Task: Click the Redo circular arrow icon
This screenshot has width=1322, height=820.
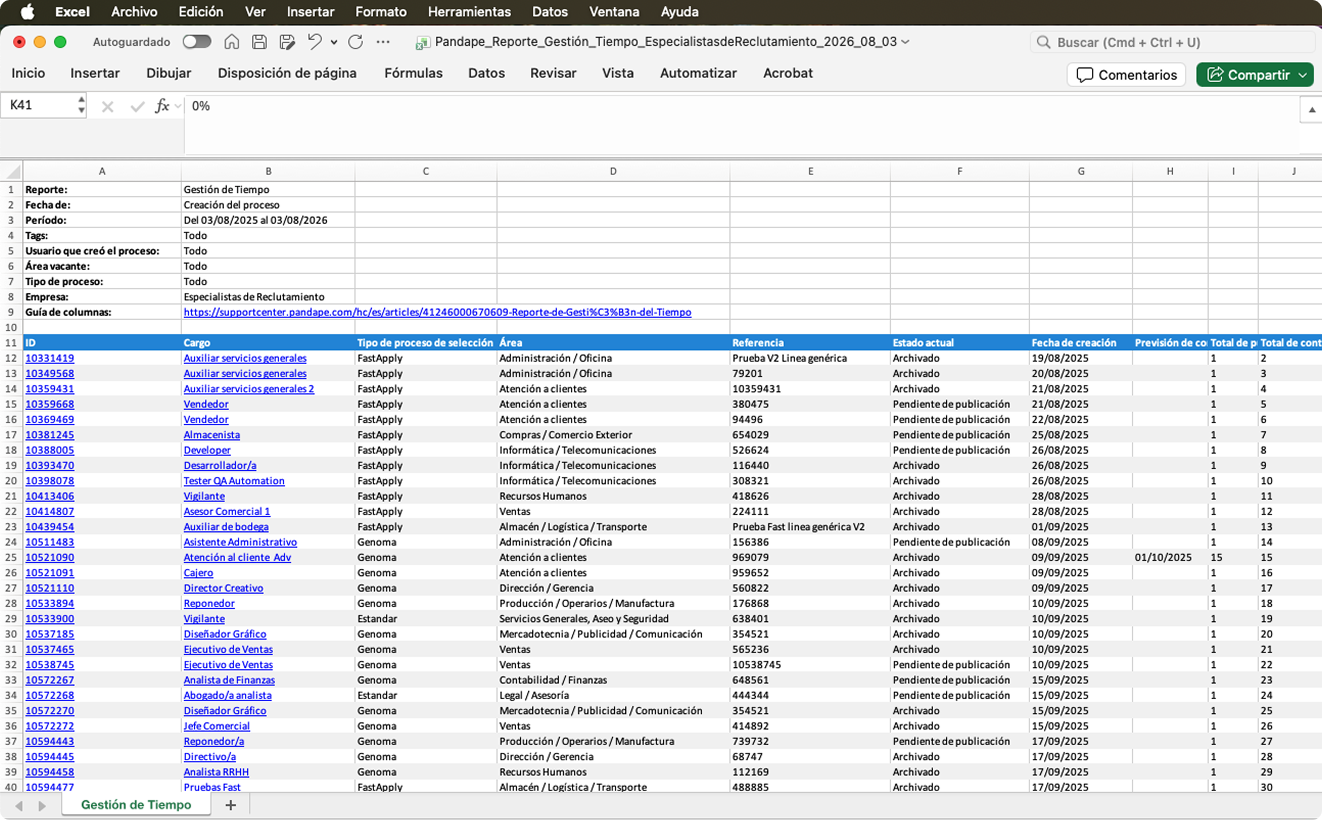Action: pos(355,42)
